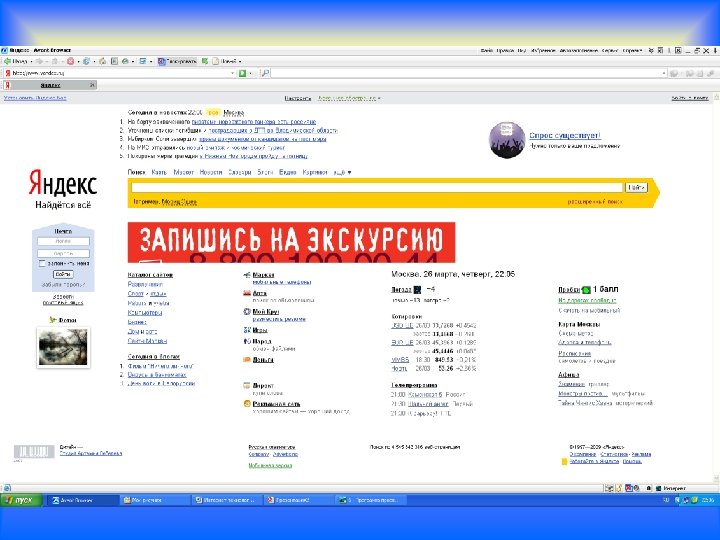
Task: Open the Справка menu
Action: (632, 51)
